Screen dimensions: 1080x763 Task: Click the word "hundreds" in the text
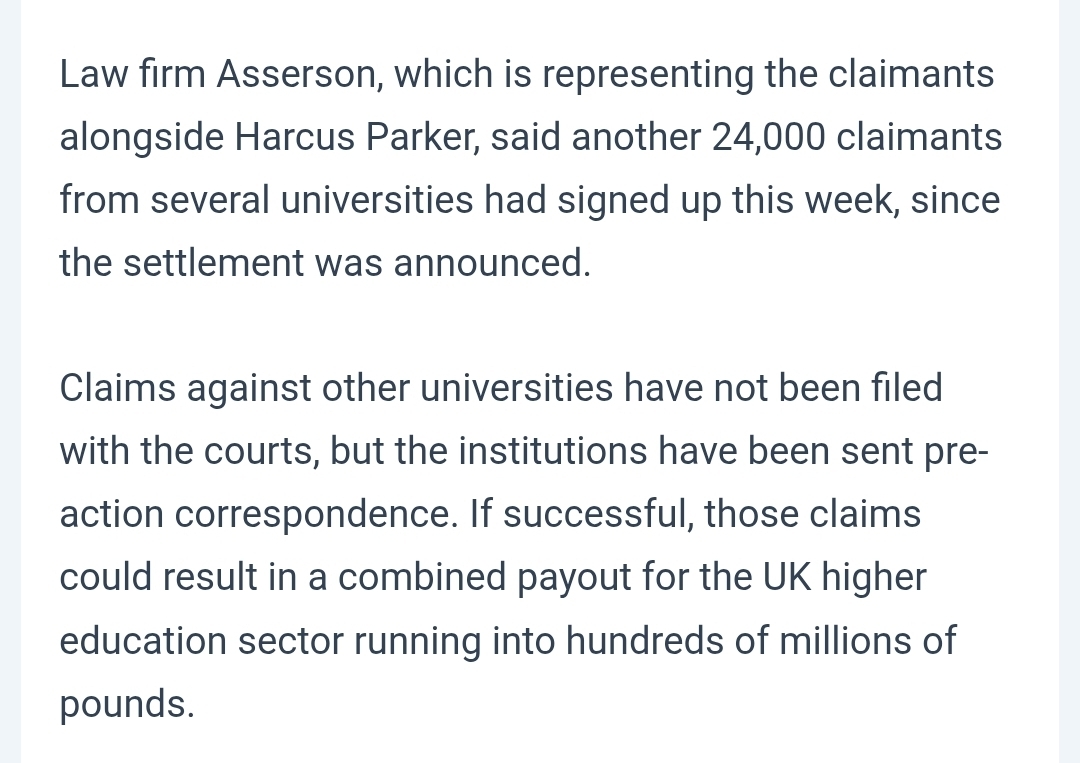[x=645, y=640]
